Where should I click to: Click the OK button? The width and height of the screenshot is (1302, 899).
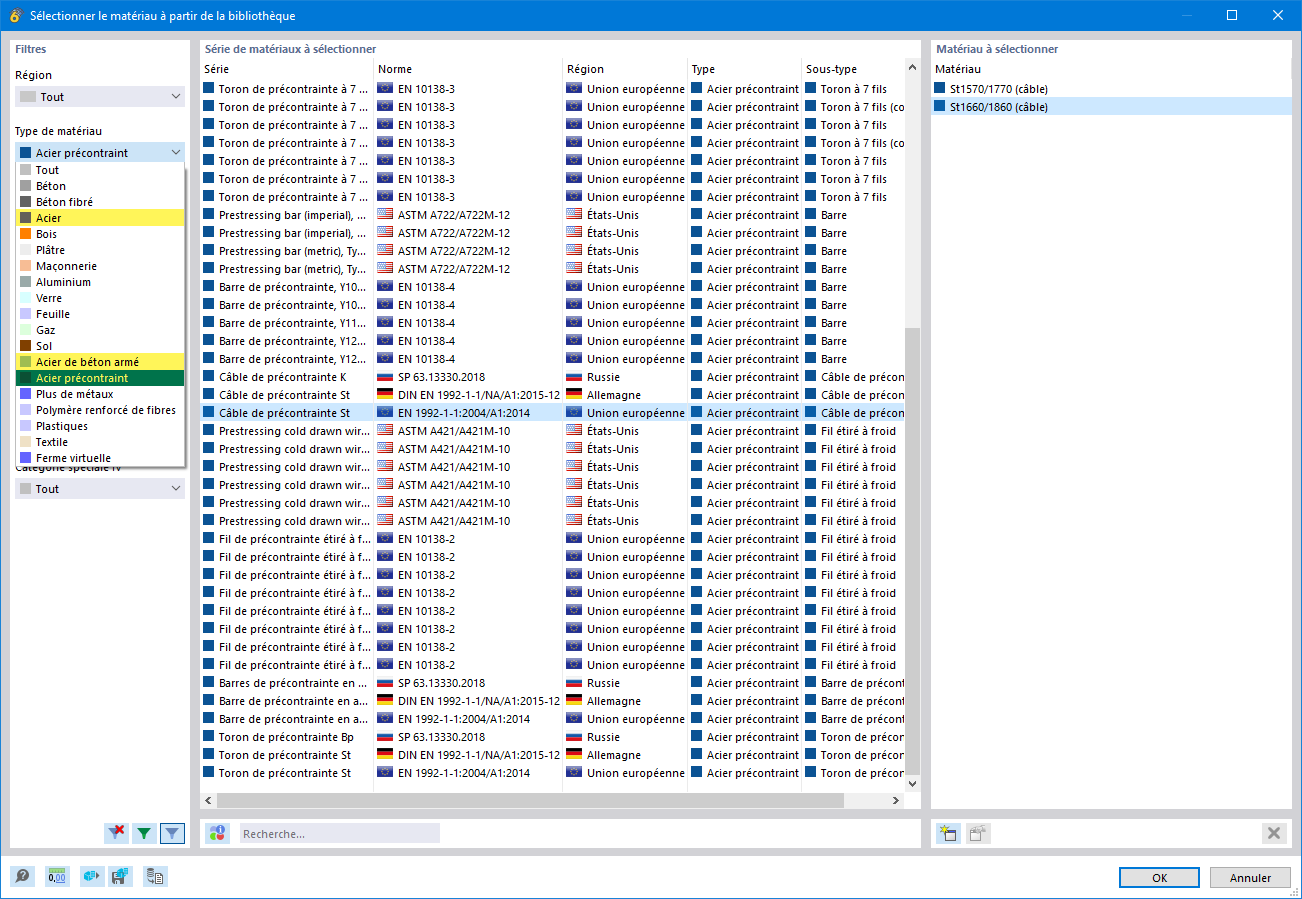pos(1159,877)
